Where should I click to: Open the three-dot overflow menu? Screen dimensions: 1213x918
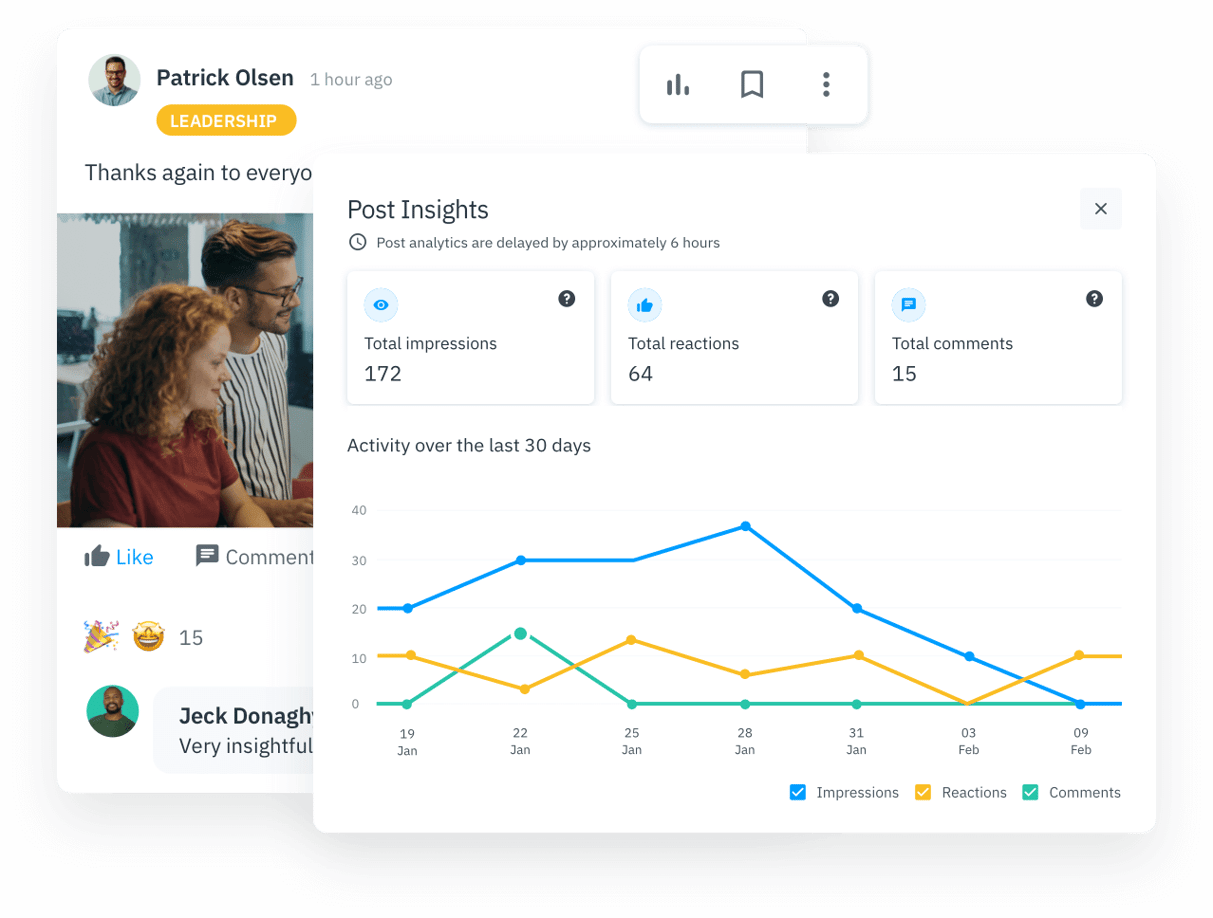[826, 85]
